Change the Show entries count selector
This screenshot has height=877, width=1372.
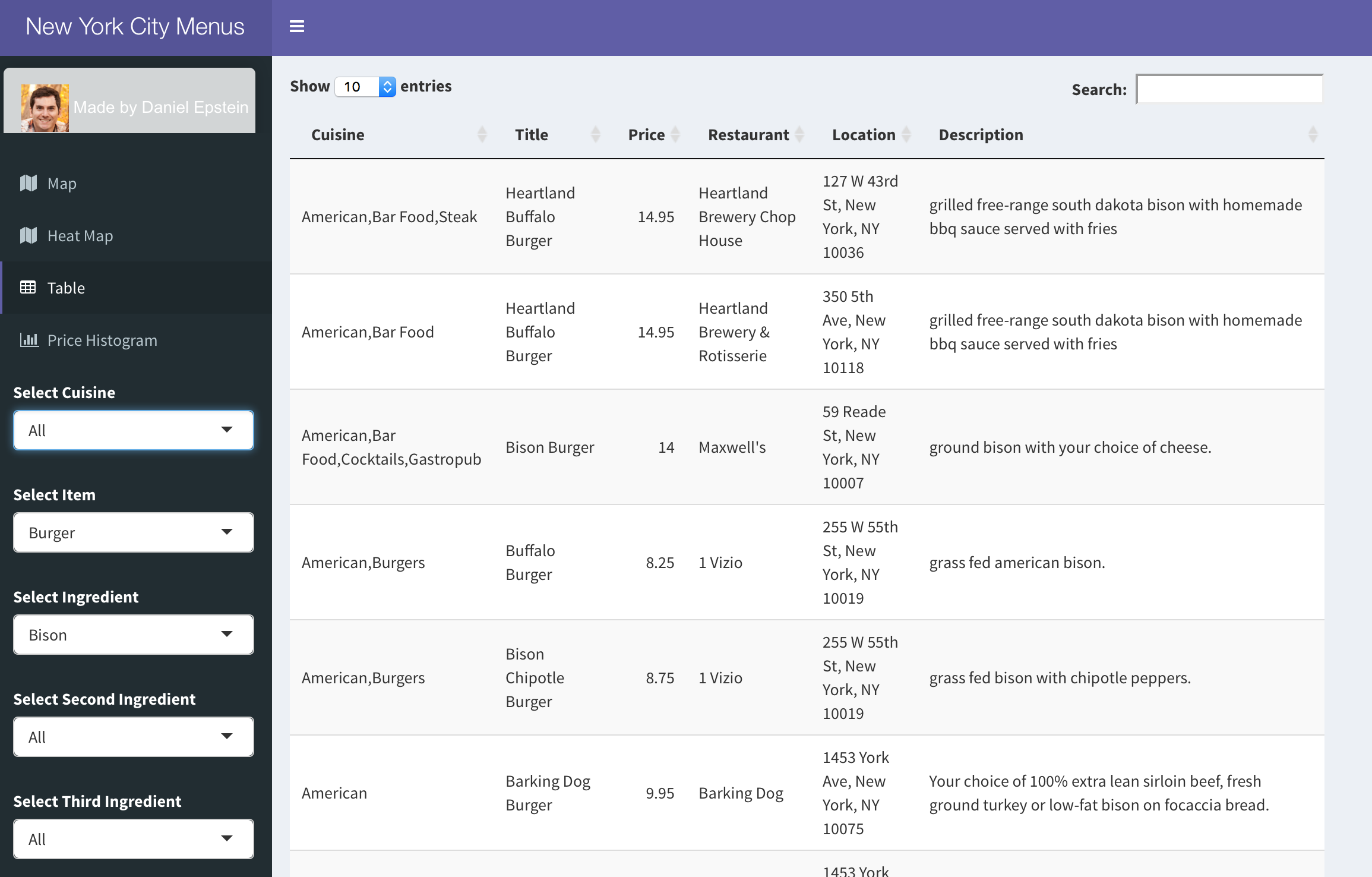pyautogui.click(x=365, y=87)
